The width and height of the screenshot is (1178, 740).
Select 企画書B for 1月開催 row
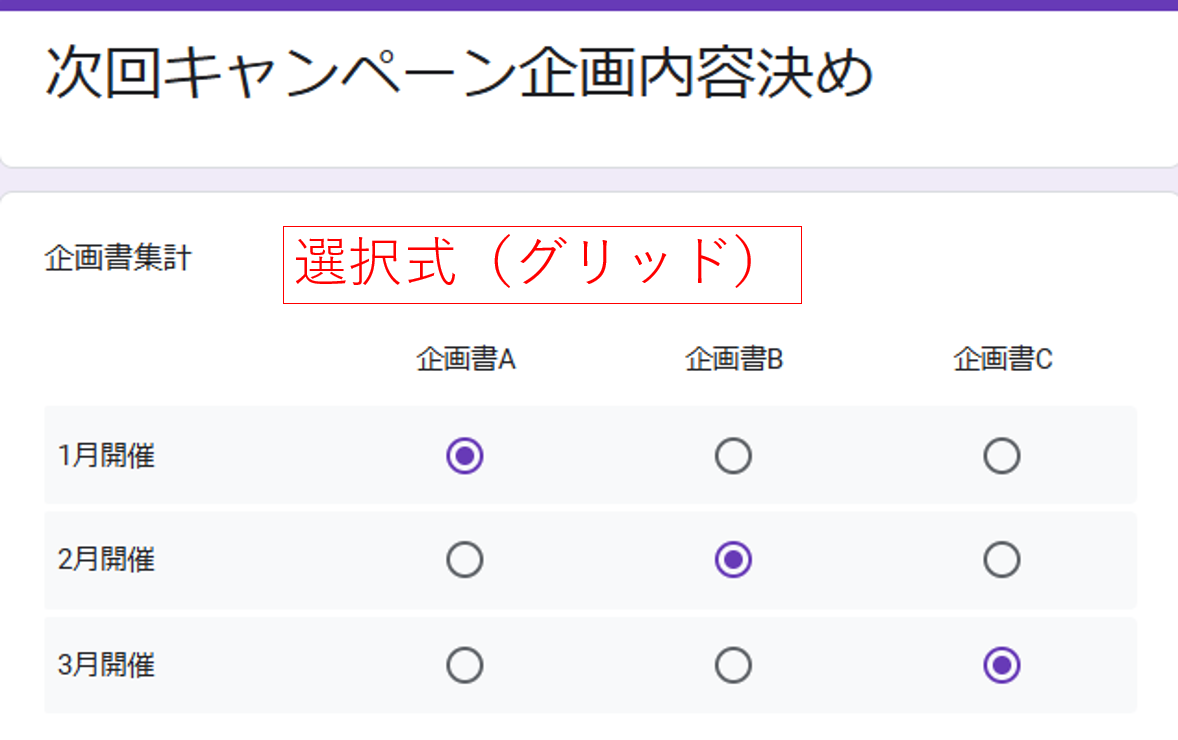pos(733,456)
